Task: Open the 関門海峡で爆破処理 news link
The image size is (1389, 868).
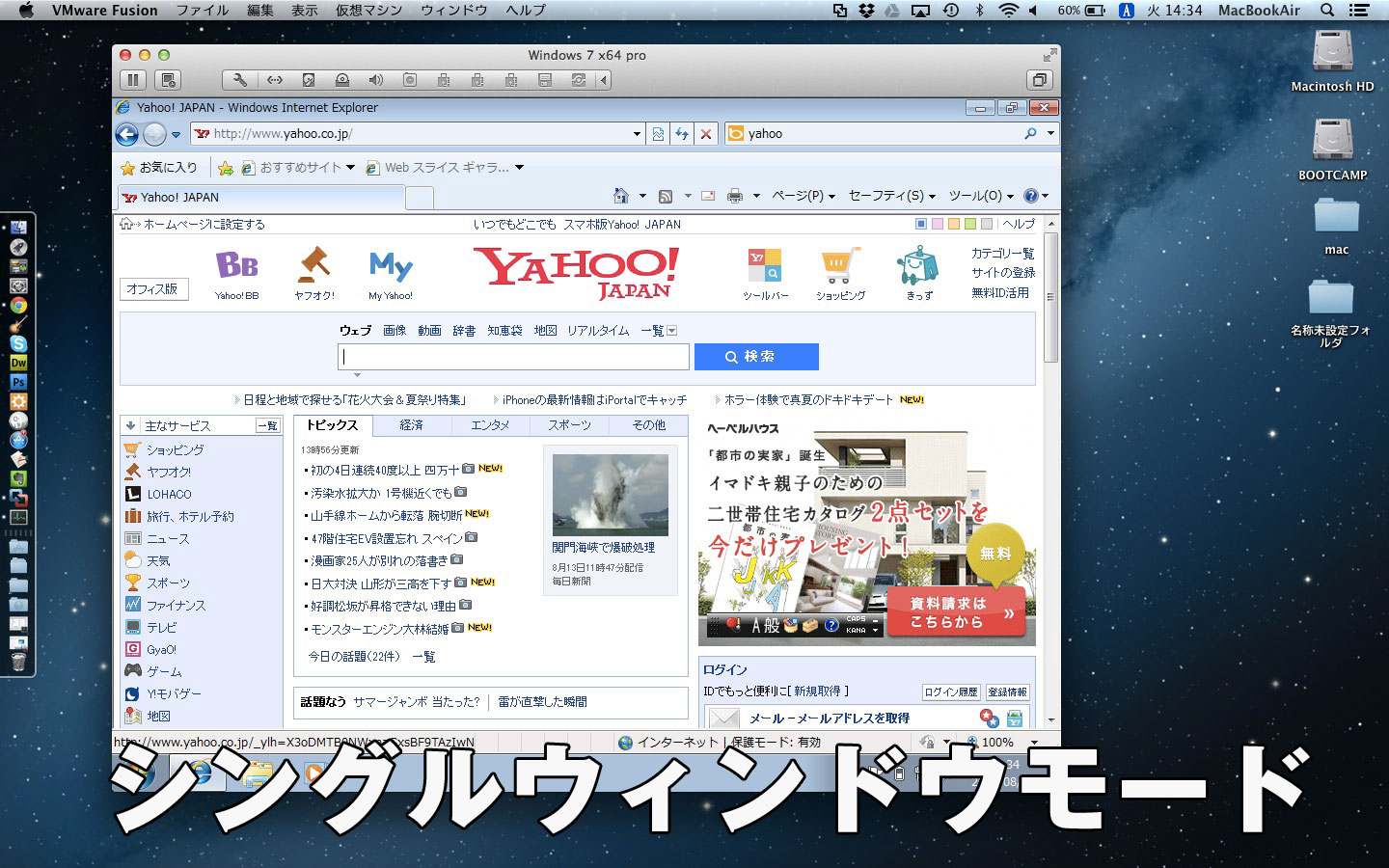Action: coord(603,548)
